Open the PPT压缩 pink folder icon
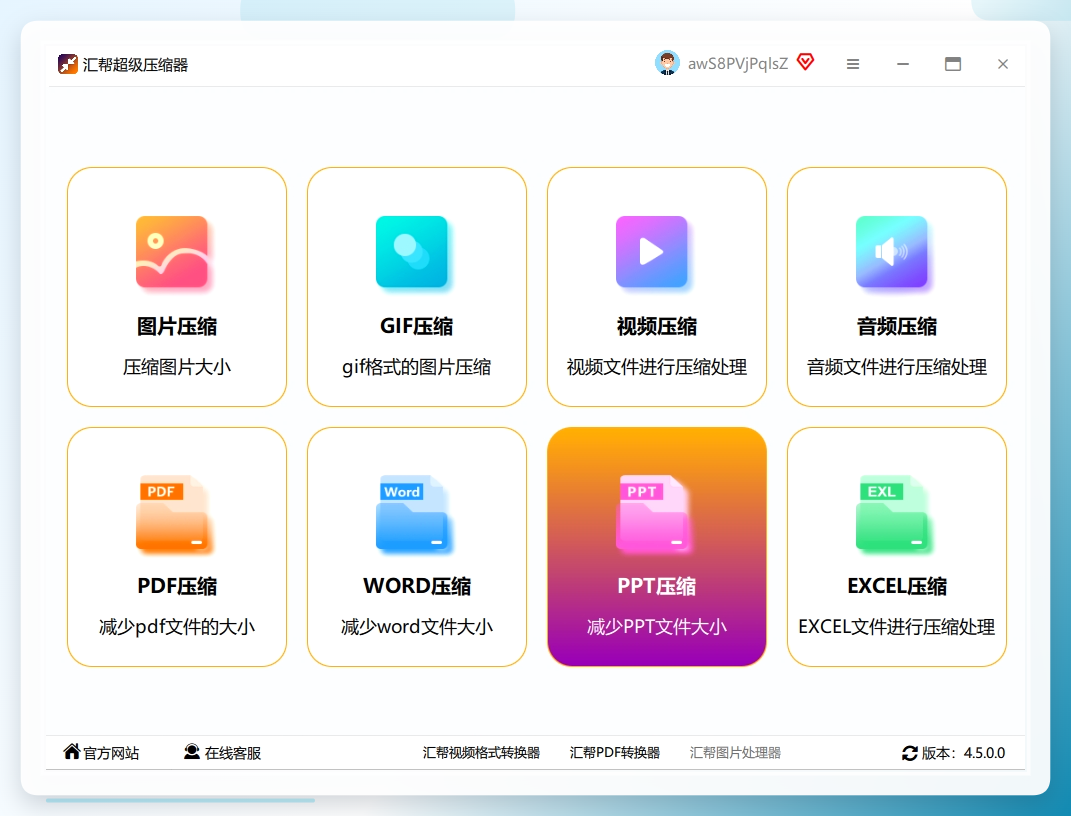Screen dimensions: 1071x816 (653, 513)
